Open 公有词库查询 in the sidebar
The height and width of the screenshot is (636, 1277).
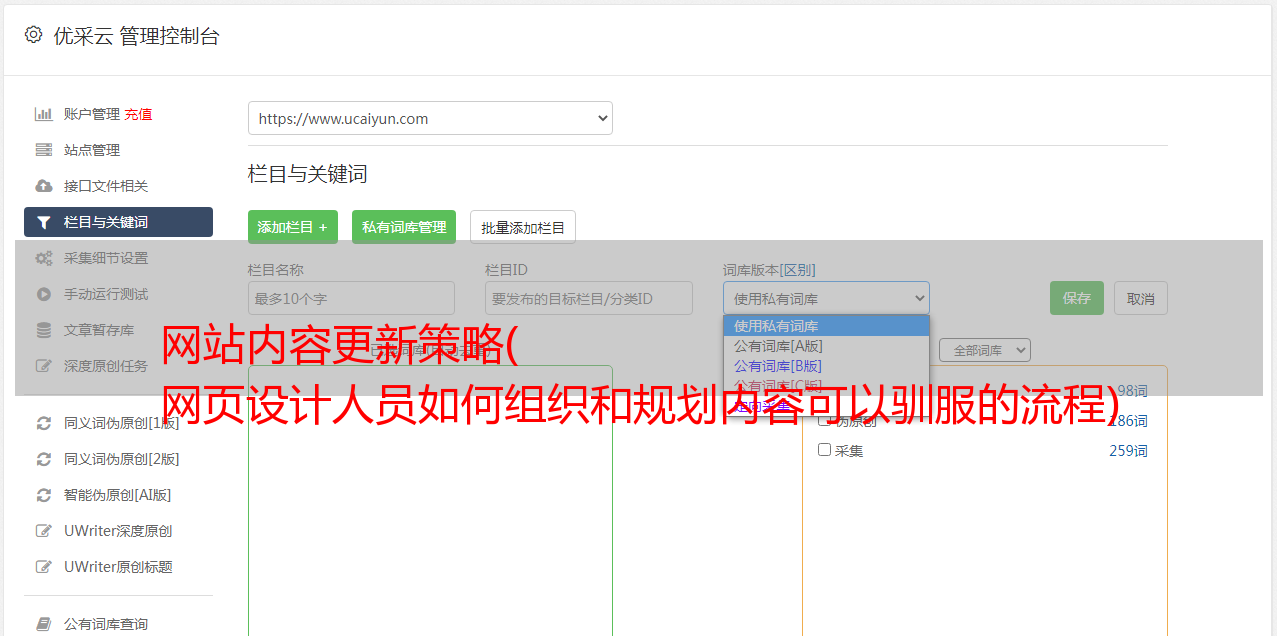point(106,624)
